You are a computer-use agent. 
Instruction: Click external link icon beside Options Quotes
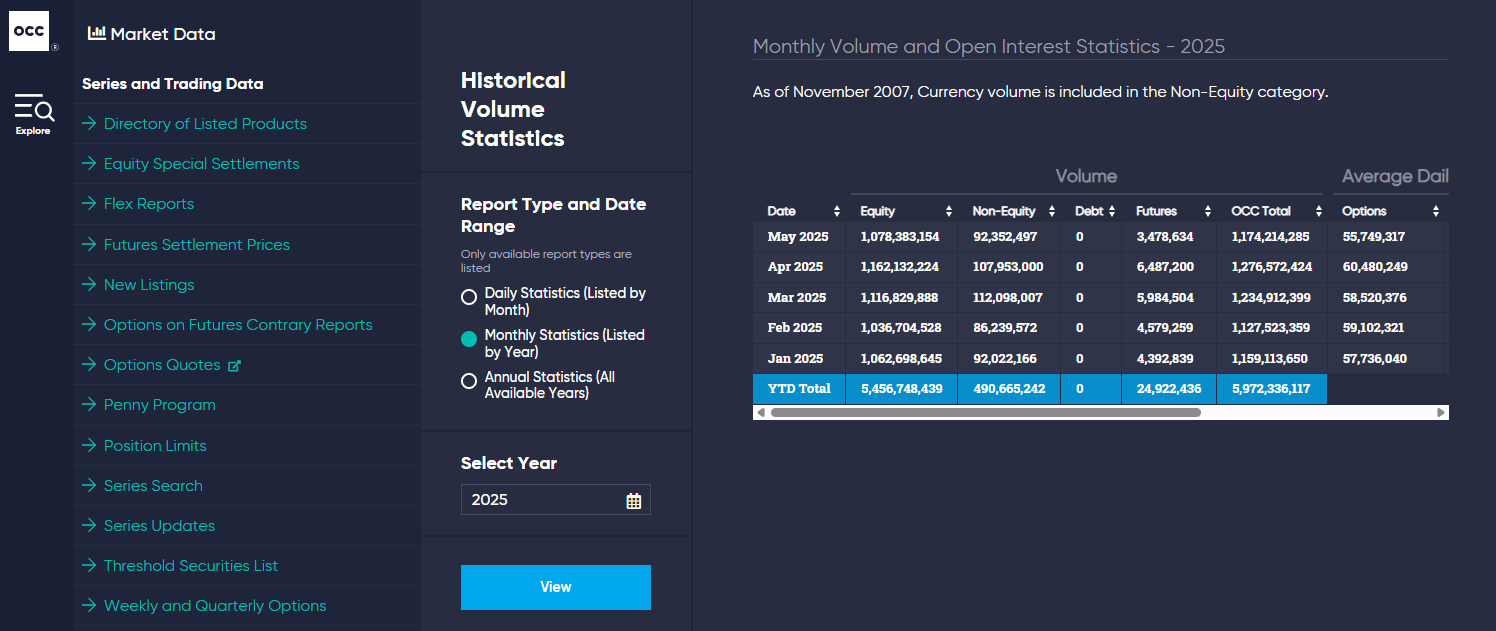tap(235, 366)
